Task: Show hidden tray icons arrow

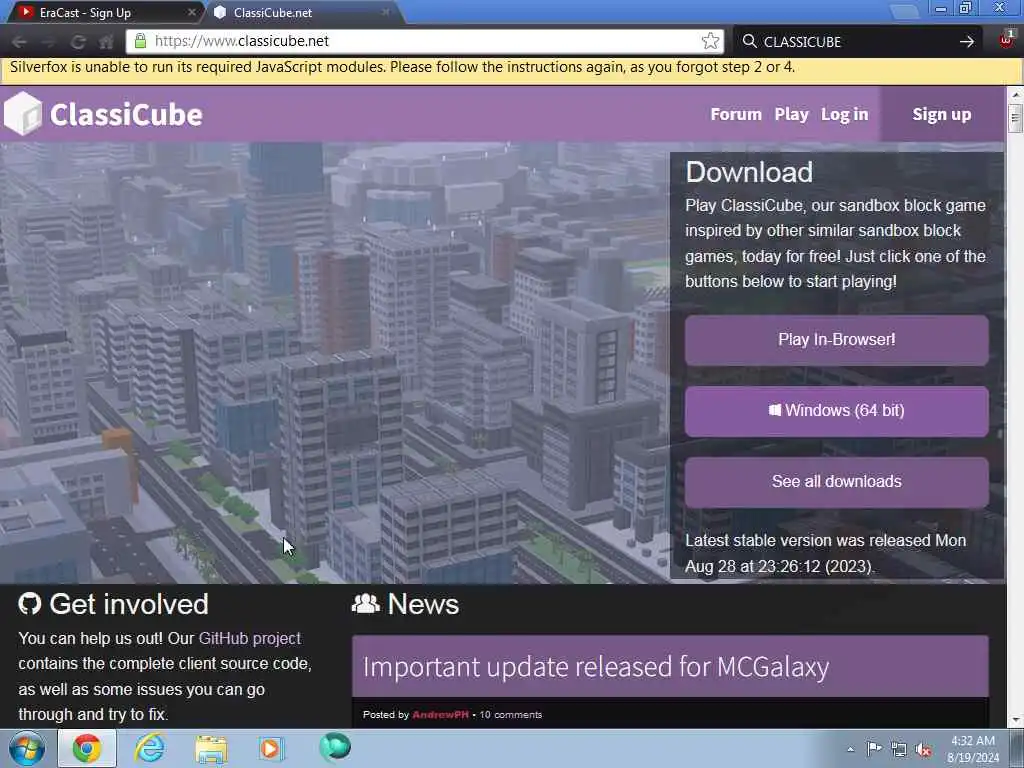Action: coord(850,749)
